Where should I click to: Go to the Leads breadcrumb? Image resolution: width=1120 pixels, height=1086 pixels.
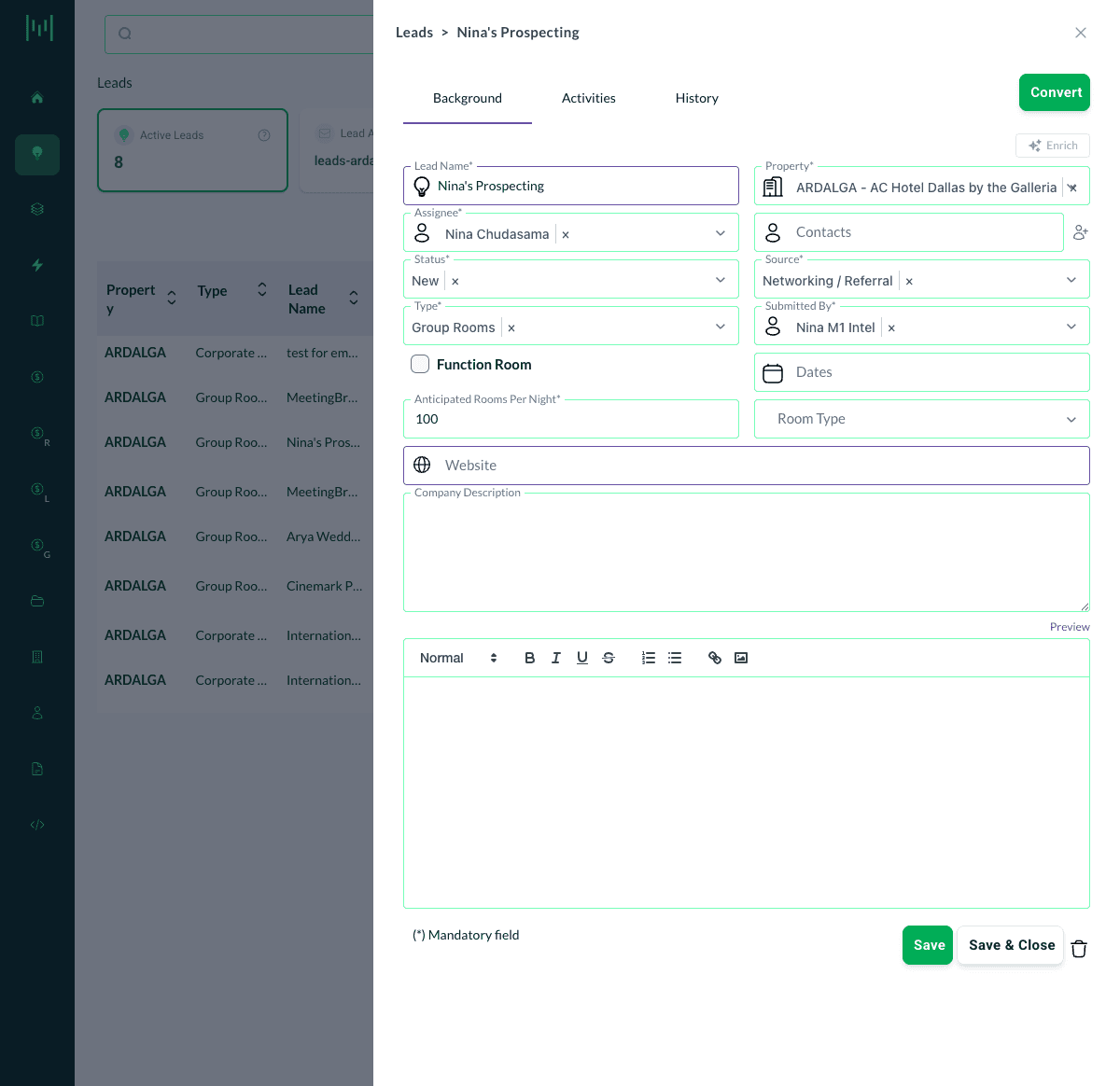click(414, 33)
